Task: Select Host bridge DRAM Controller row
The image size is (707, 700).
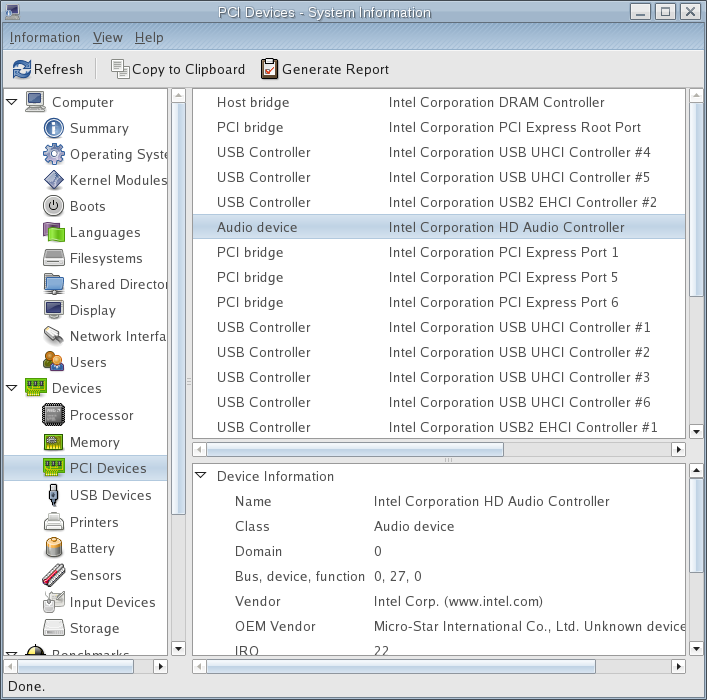Action: (439, 102)
